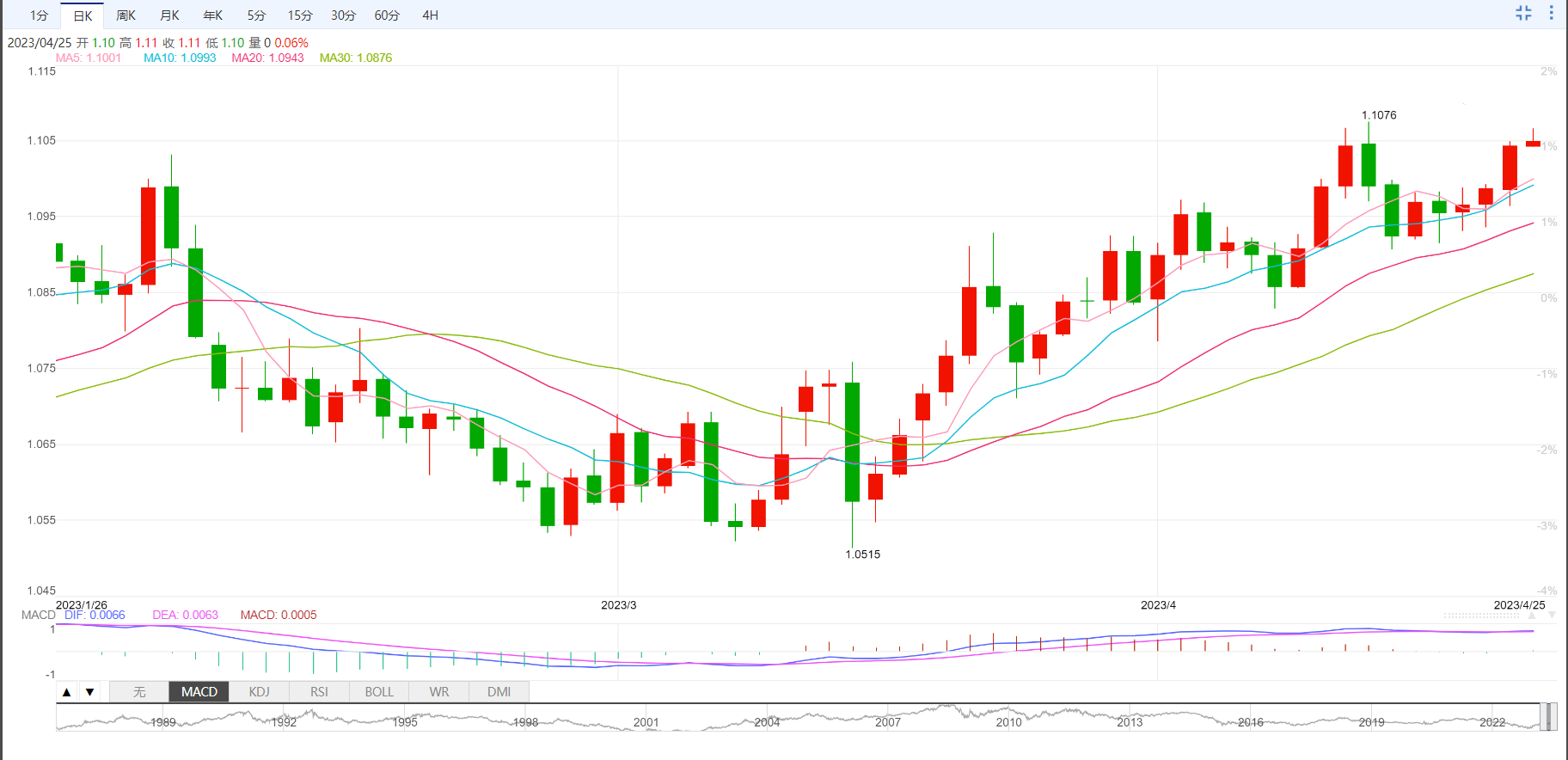Switch to the 1分 timeframe tab
Viewport: 1568px width, 760px height.
click(x=39, y=15)
